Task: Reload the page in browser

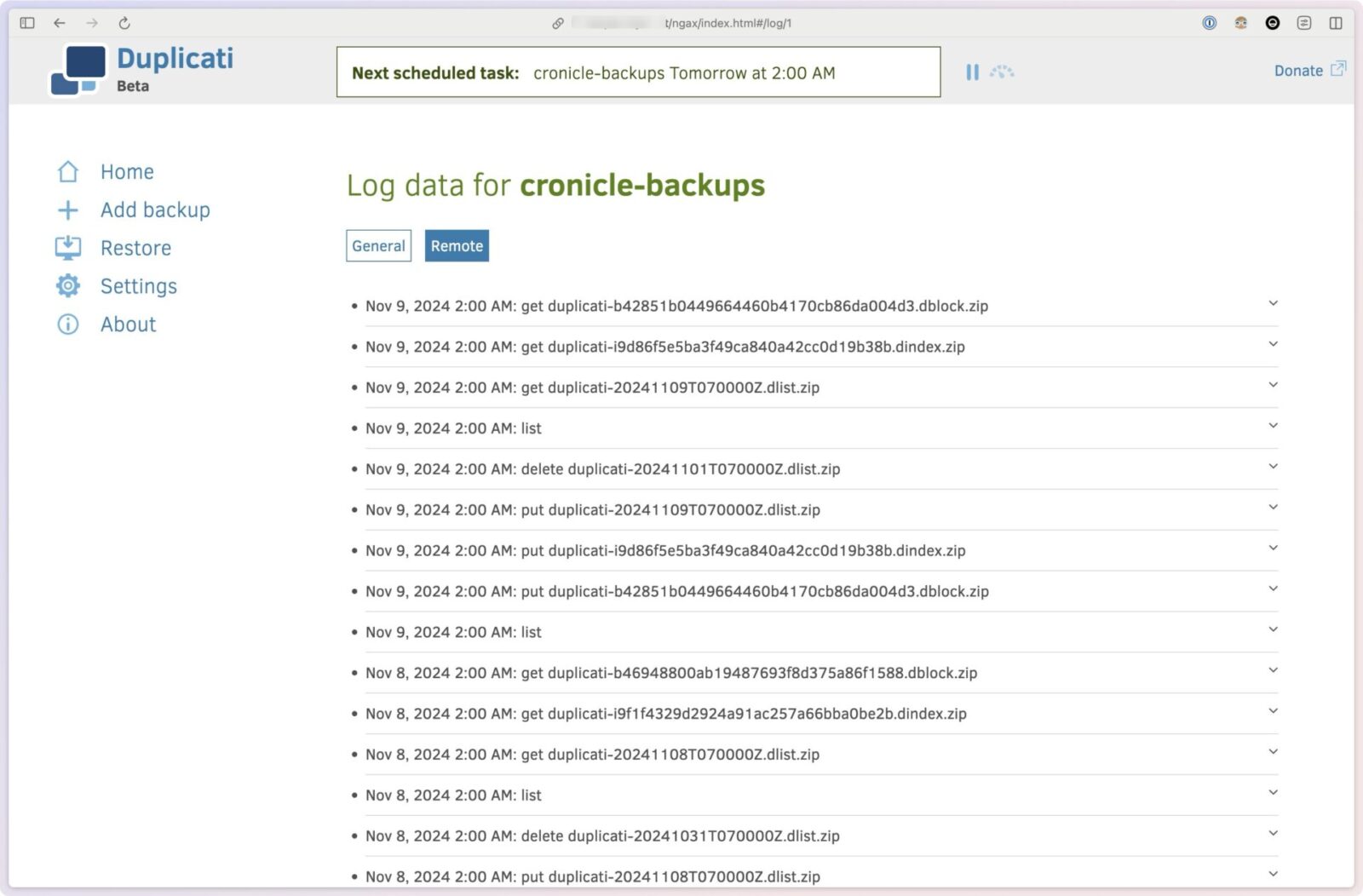Action: pyautogui.click(x=124, y=23)
